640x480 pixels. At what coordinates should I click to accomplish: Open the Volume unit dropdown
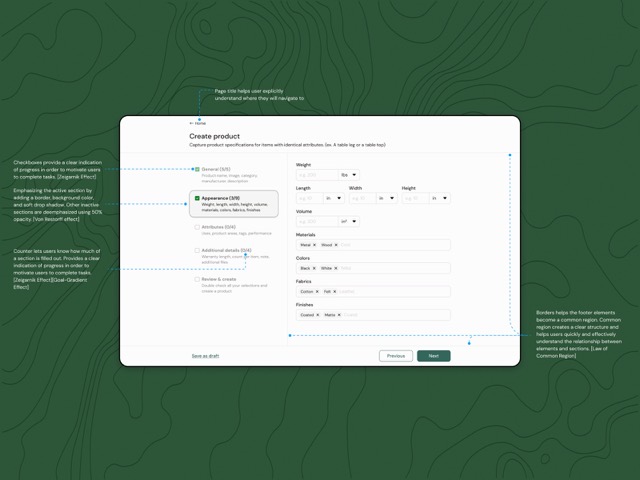point(349,221)
